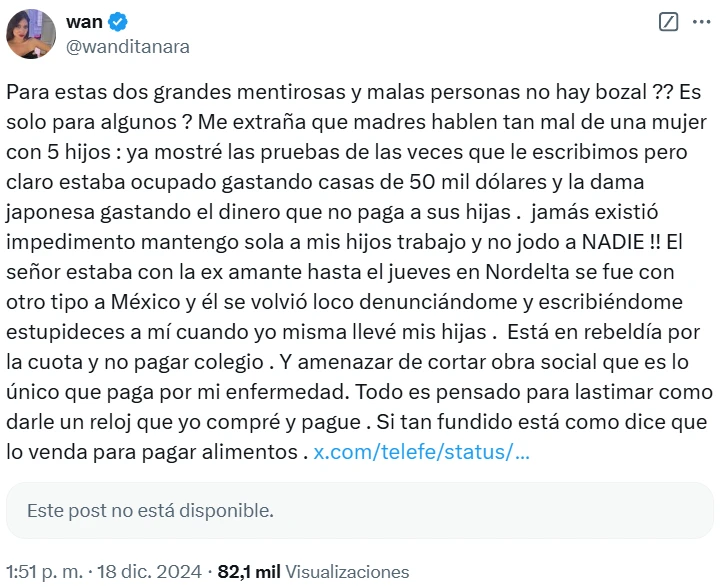Click the date 18 dic. 2024
The width and height of the screenshot is (720, 587).
coord(150,572)
